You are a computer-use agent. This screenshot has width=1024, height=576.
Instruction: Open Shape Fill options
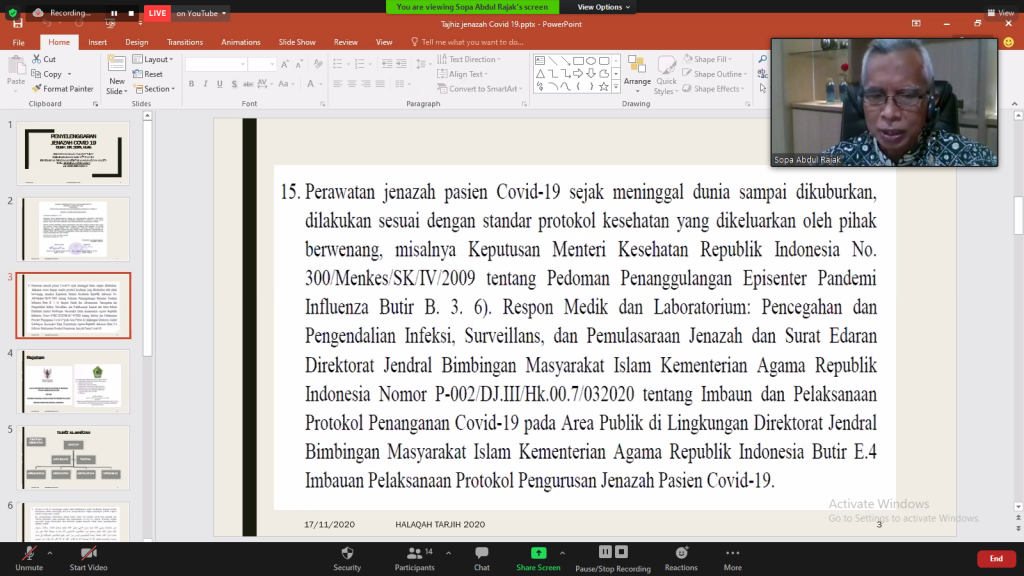(707, 59)
